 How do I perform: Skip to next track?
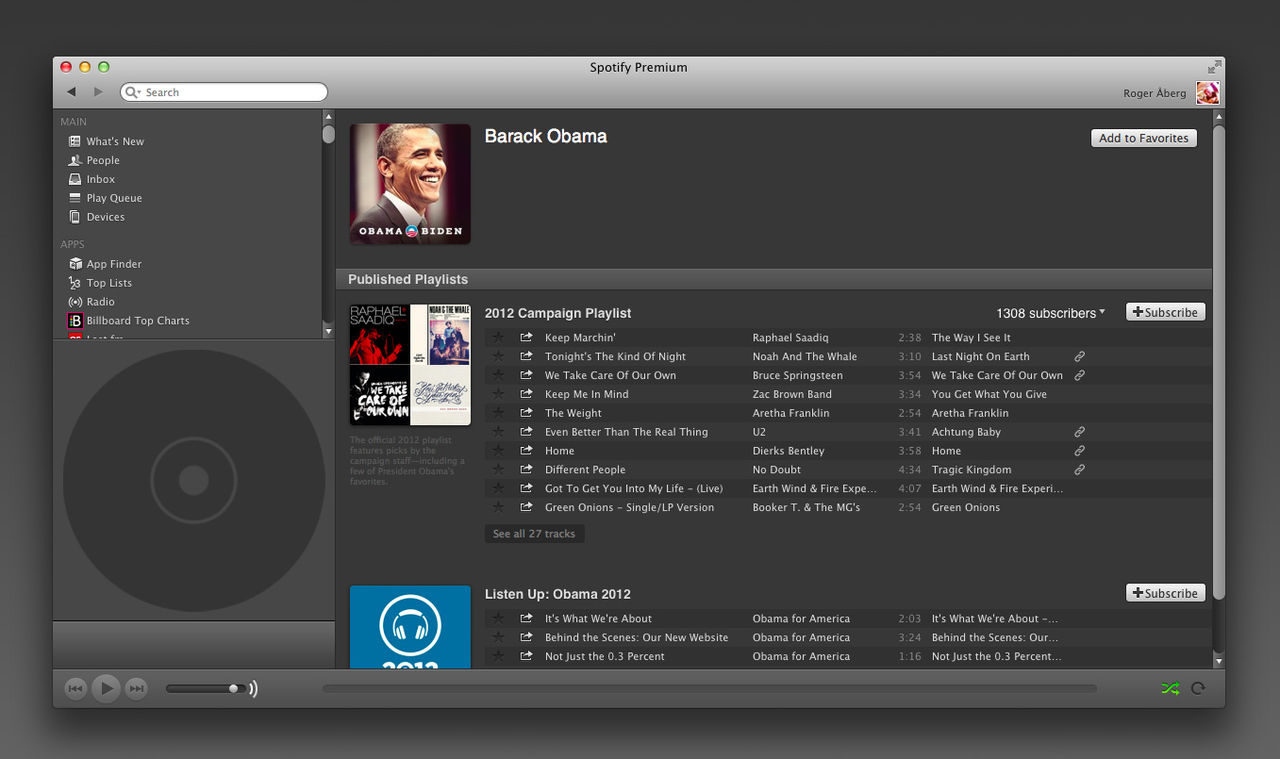pyautogui.click(x=136, y=688)
